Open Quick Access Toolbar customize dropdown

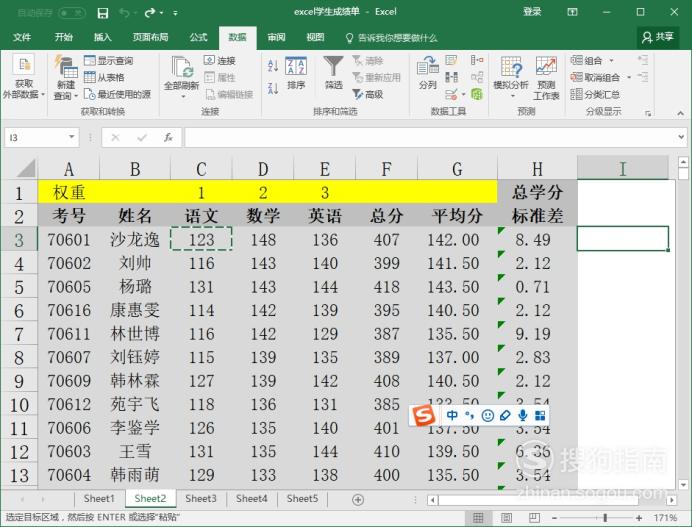[x=175, y=13]
